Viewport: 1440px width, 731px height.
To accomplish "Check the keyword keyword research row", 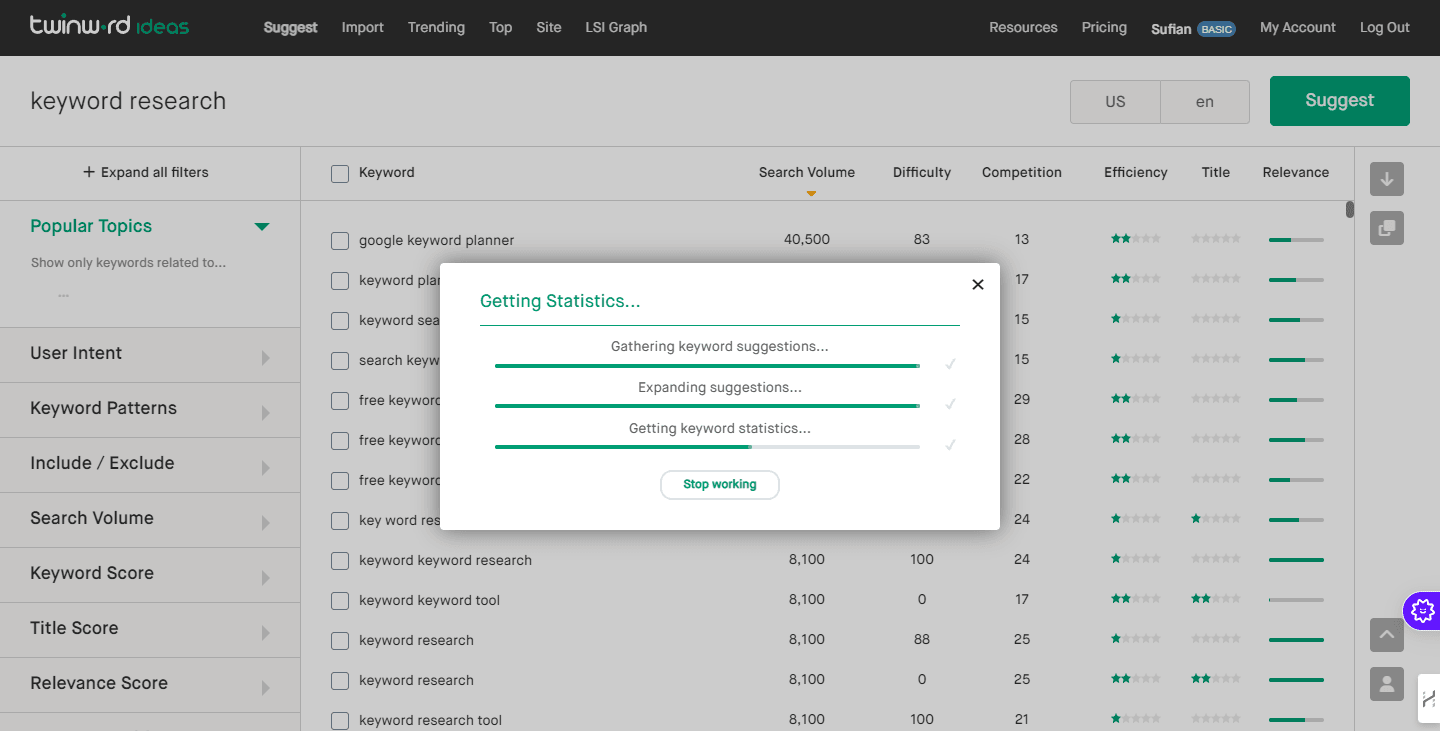I will pyautogui.click(x=340, y=561).
